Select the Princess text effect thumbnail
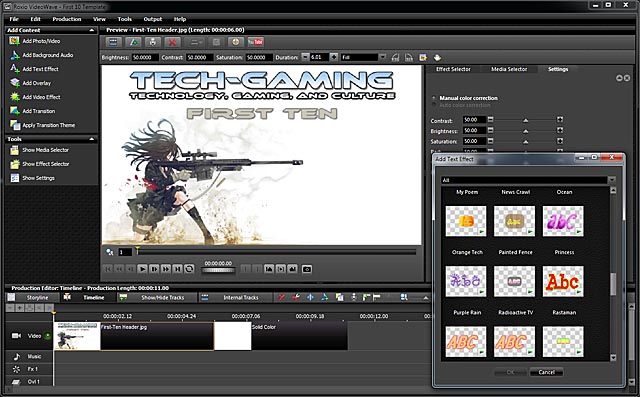 point(563,281)
